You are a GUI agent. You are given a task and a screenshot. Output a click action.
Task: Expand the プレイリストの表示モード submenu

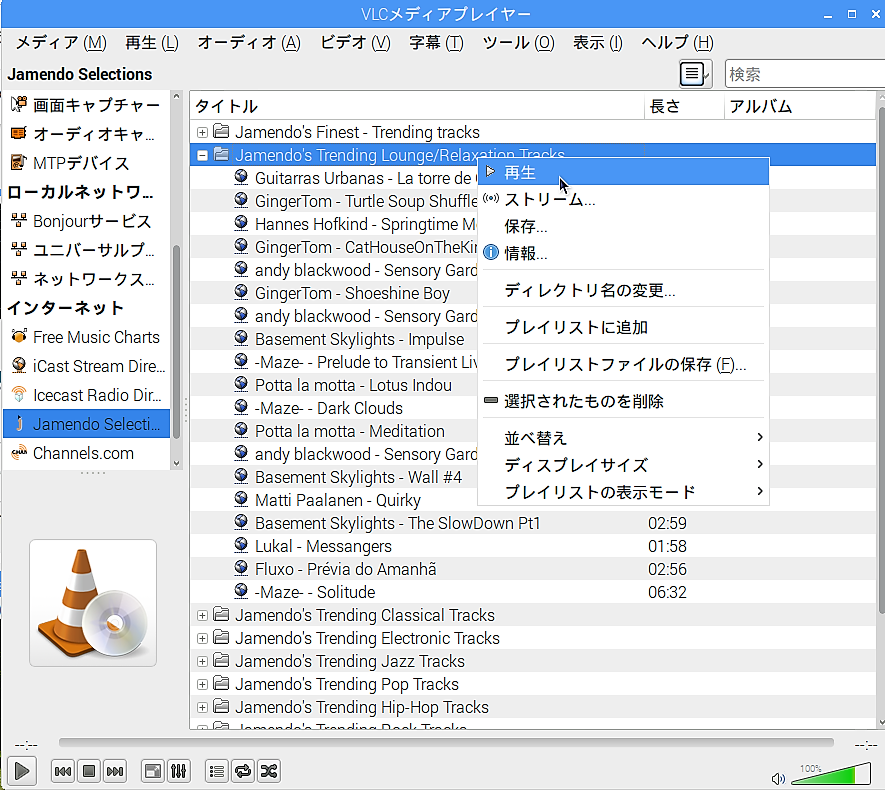pos(623,492)
